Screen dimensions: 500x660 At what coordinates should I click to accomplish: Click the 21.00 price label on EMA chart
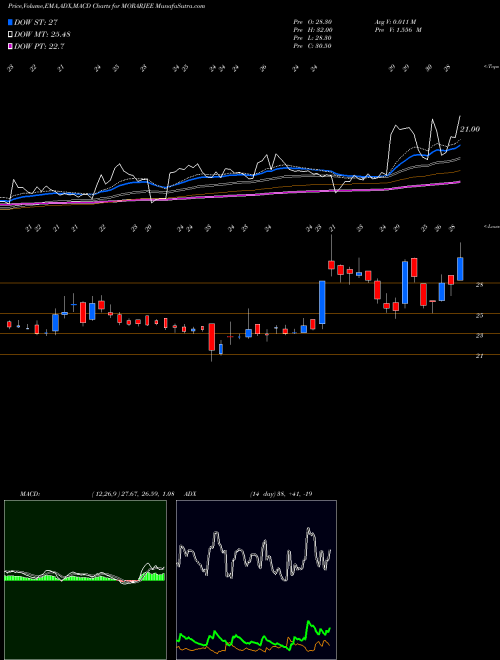pyautogui.click(x=470, y=129)
